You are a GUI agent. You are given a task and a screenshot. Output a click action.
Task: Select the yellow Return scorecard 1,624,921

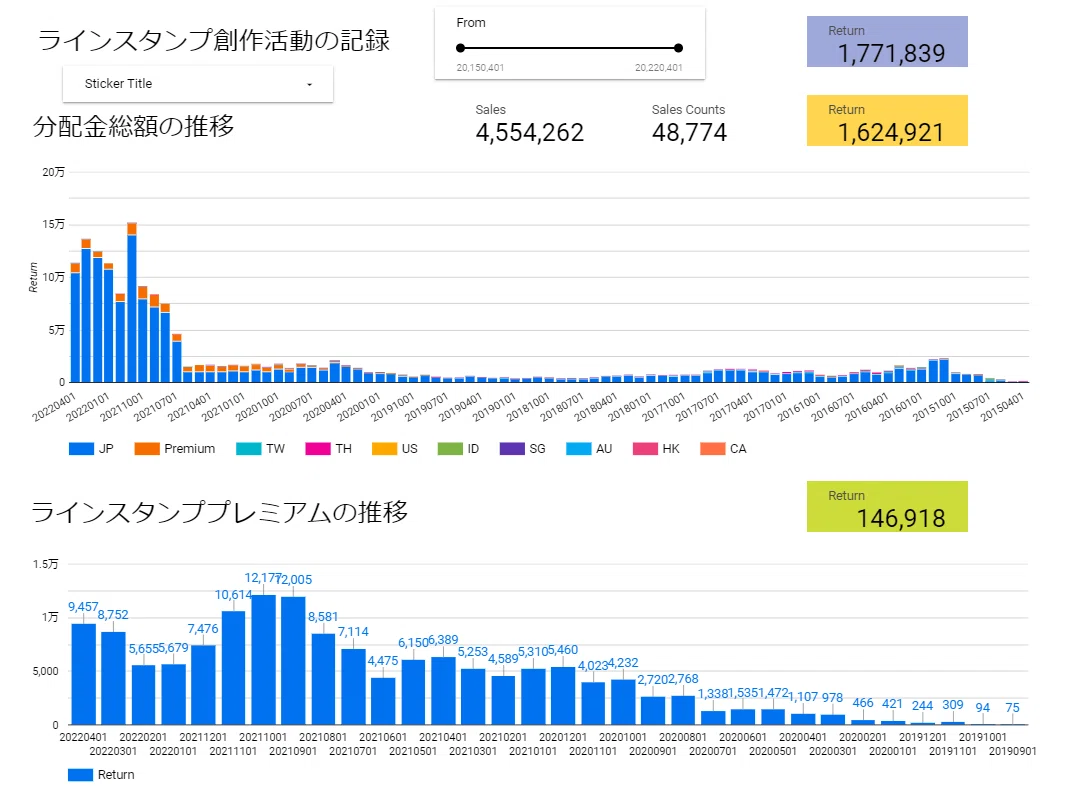[887, 121]
